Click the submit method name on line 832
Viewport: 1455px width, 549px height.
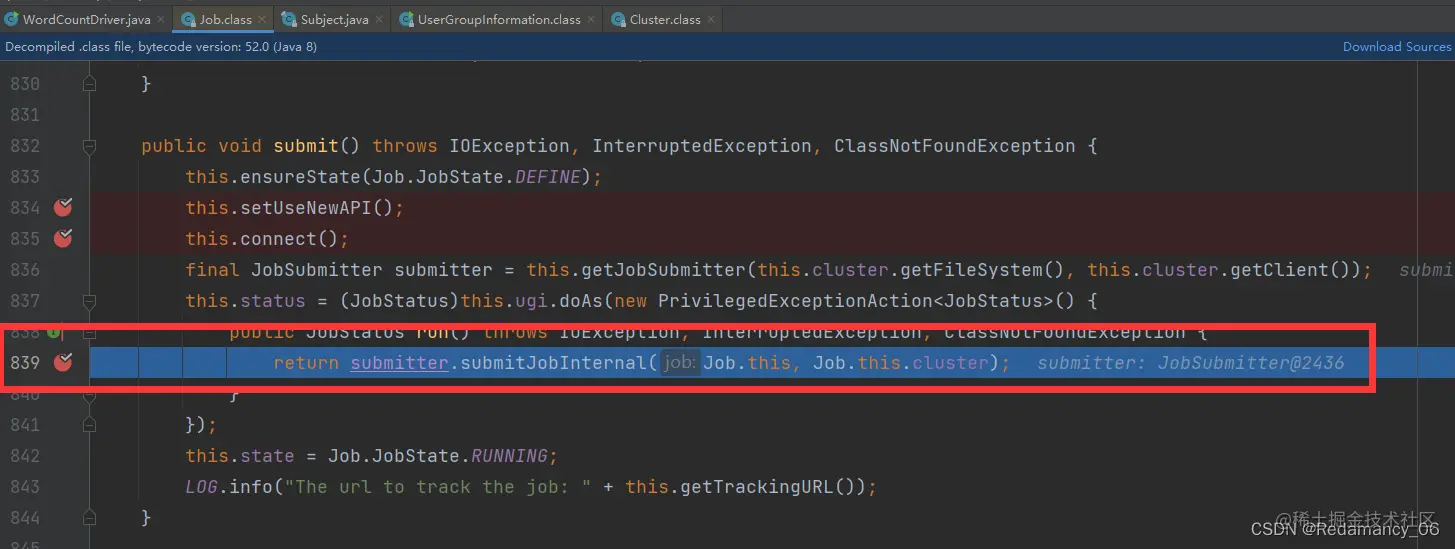coord(306,146)
